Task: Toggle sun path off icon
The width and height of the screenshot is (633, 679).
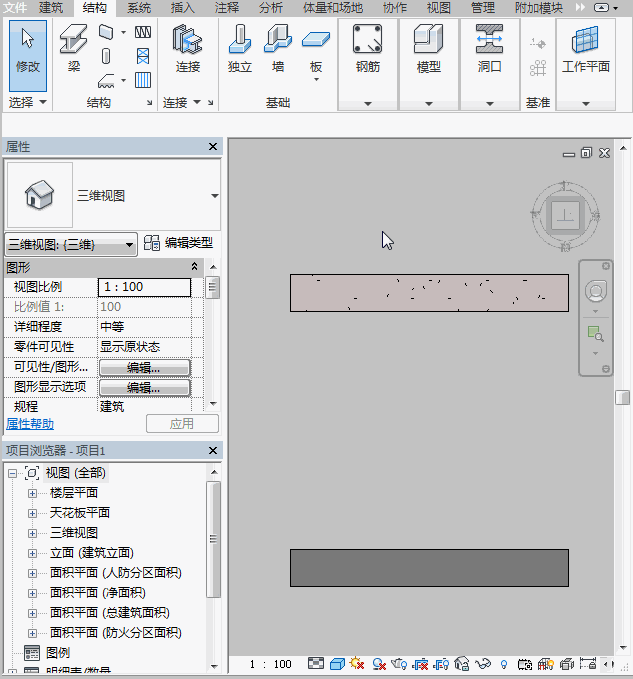Action: tap(357, 663)
